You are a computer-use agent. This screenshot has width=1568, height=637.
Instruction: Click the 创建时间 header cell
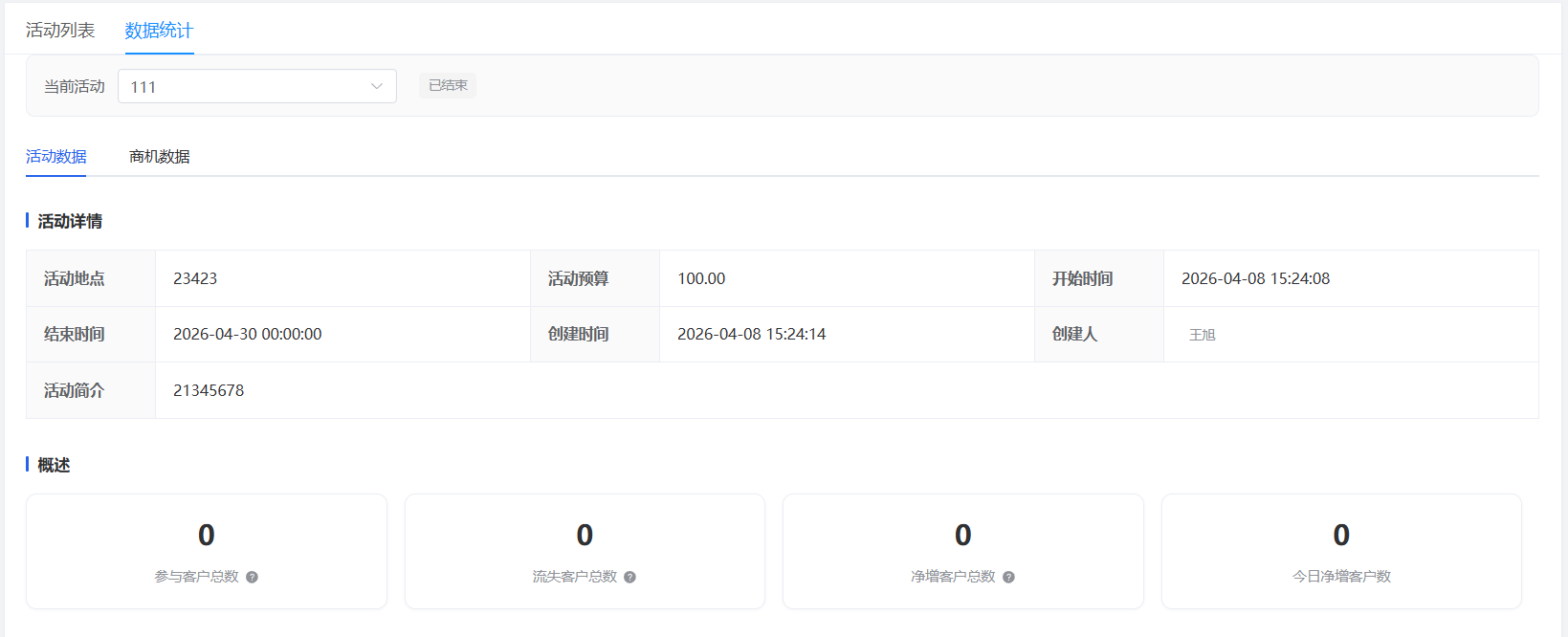(x=595, y=334)
